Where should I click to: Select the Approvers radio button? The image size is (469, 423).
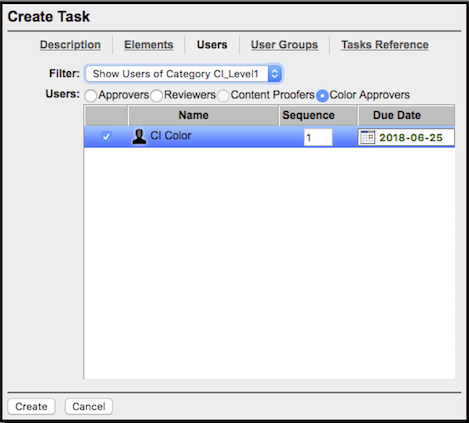click(90, 96)
